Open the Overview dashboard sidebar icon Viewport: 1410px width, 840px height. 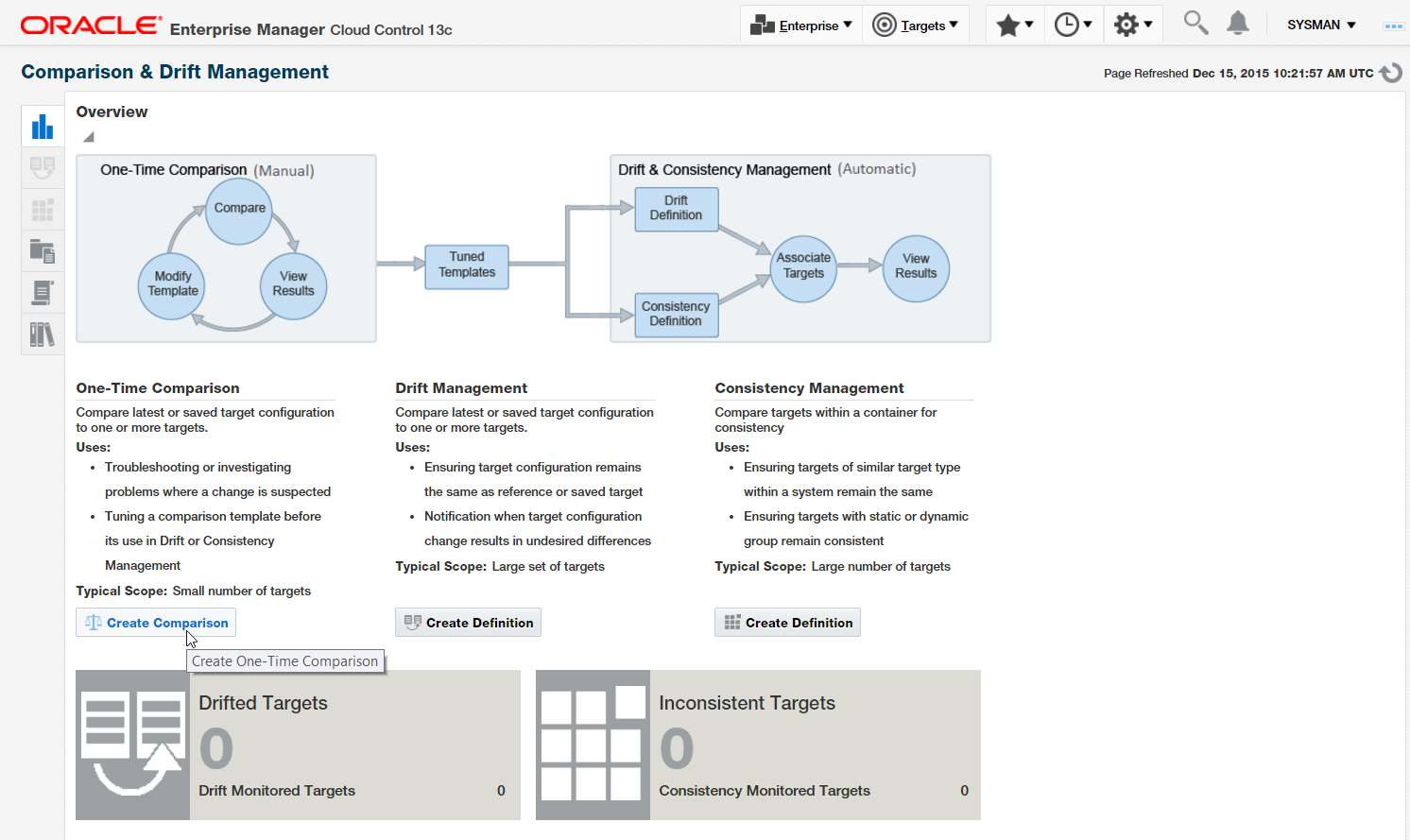pyautogui.click(x=43, y=127)
